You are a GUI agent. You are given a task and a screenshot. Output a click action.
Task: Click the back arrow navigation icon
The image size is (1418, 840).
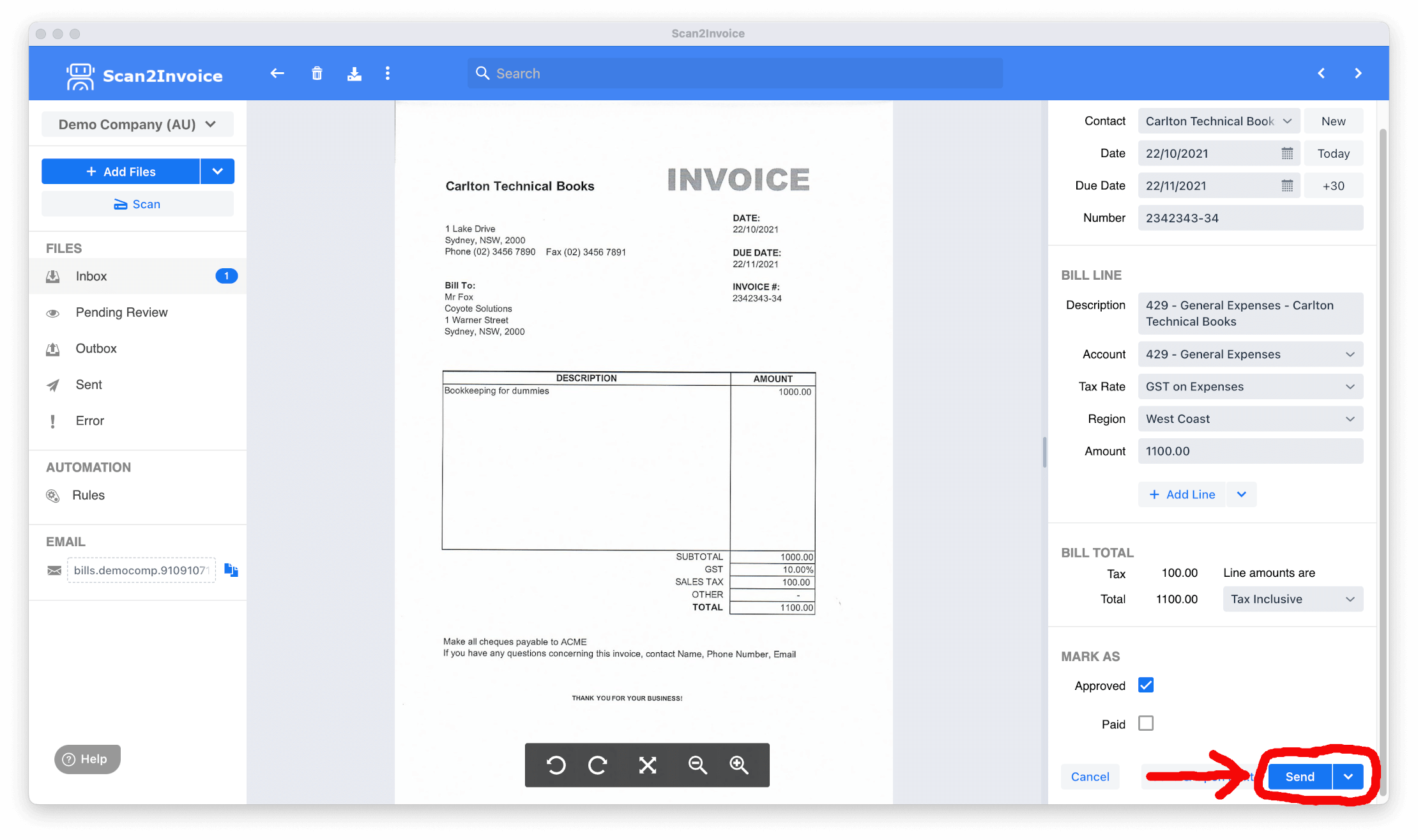[x=277, y=73]
